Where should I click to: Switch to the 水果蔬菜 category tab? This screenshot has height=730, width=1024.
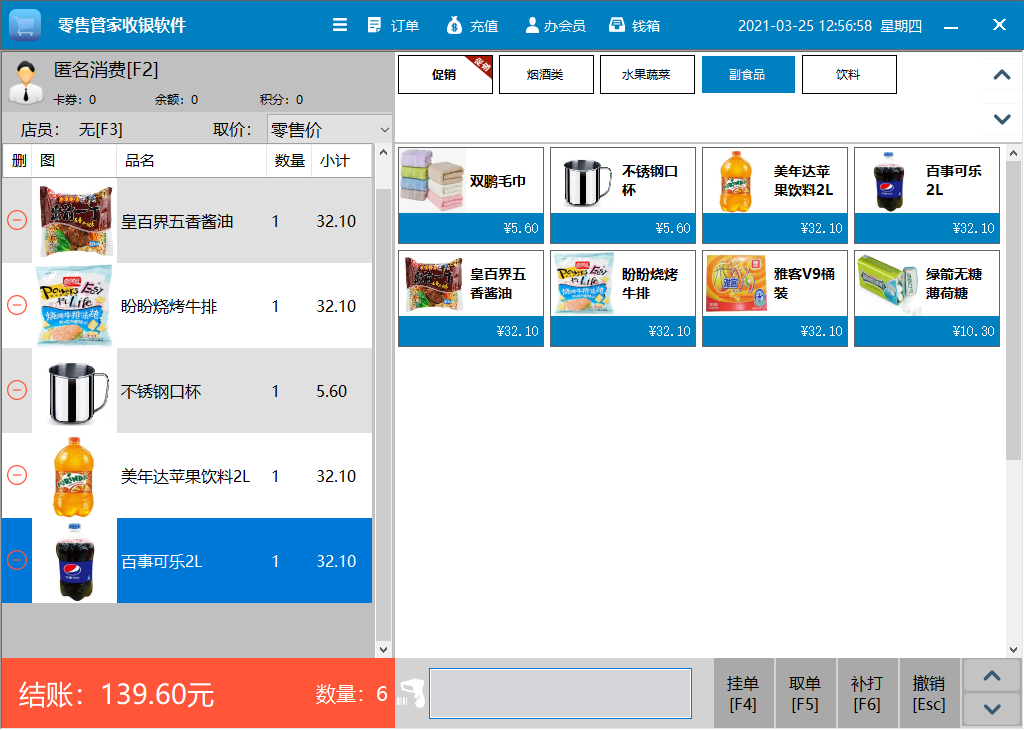coord(647,74)
